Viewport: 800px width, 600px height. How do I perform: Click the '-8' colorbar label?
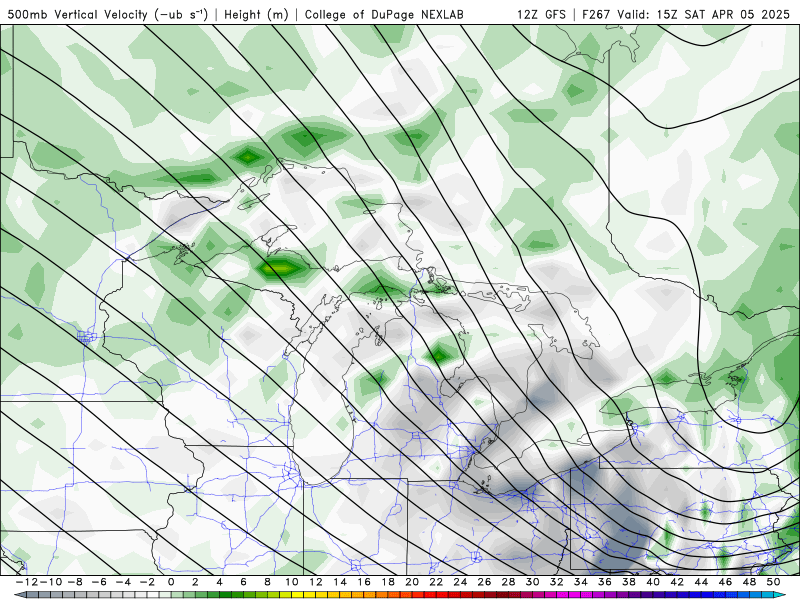(74, 582)
